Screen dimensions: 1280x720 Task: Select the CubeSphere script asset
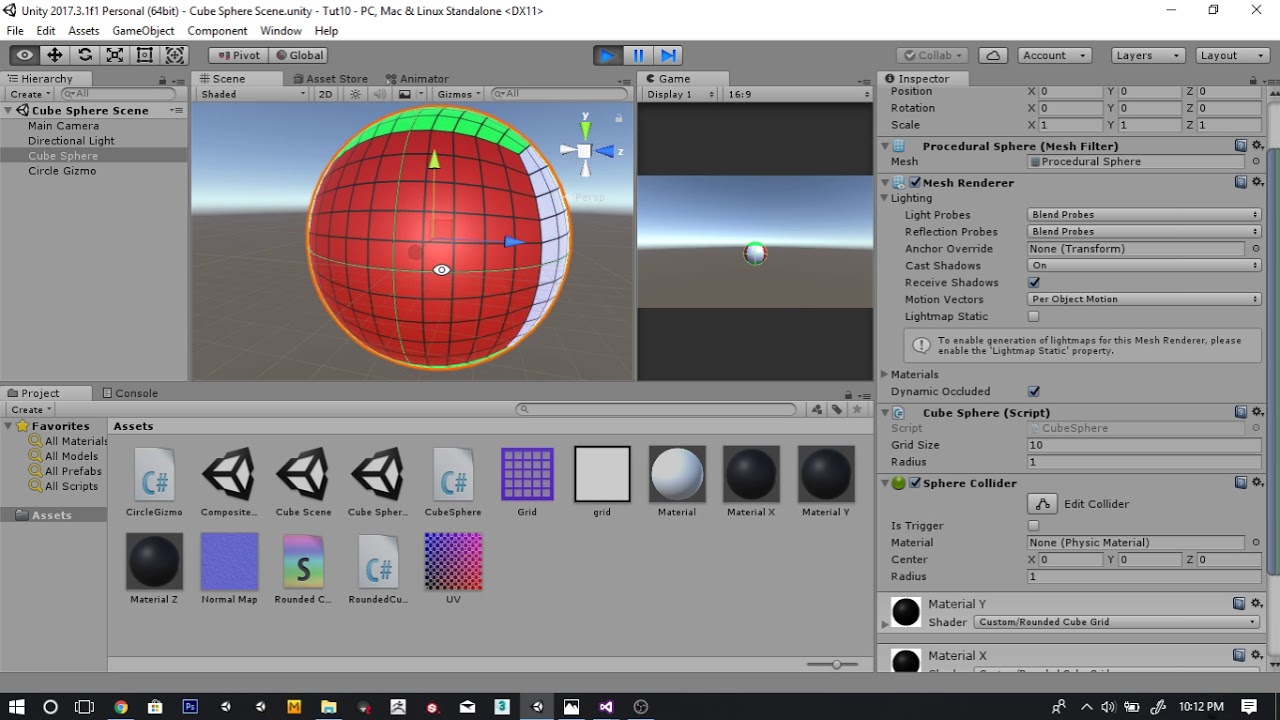click(453, 482)
